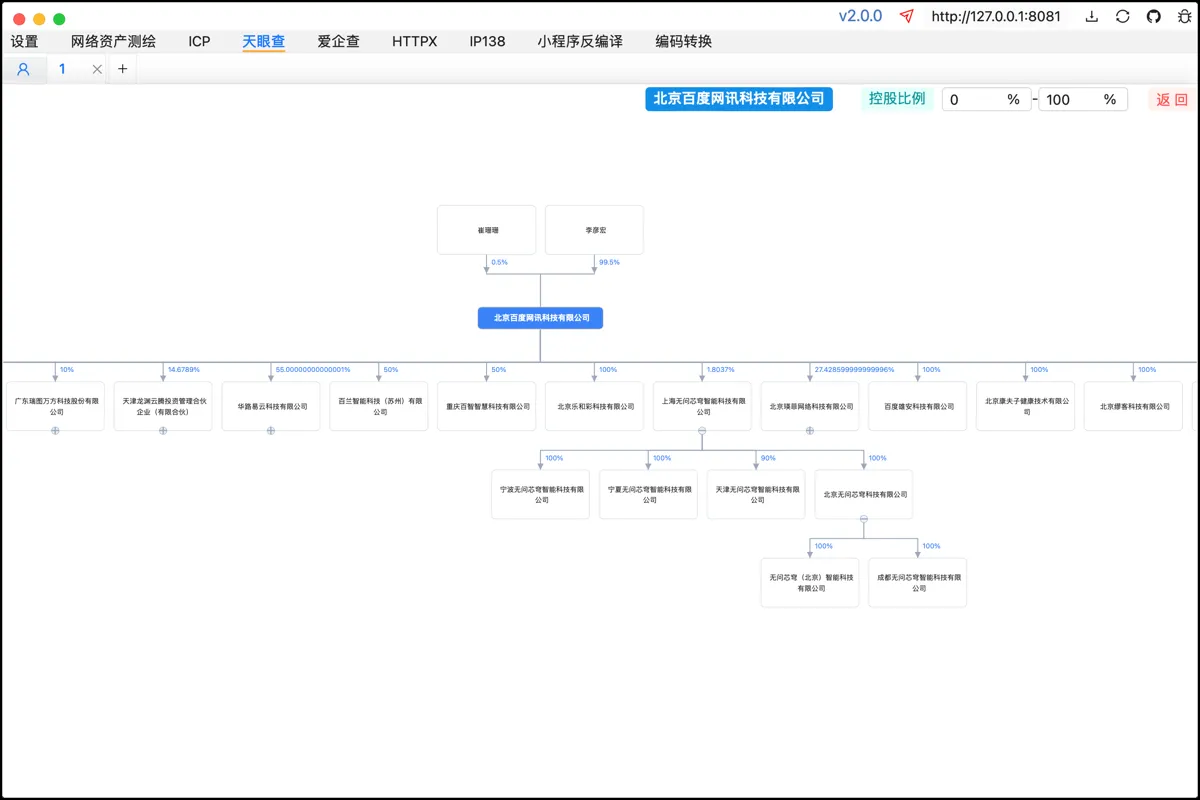Open the 网络资产测绘 menu tab
Screen dimensions: 1200x800
[x=113, y=42]
